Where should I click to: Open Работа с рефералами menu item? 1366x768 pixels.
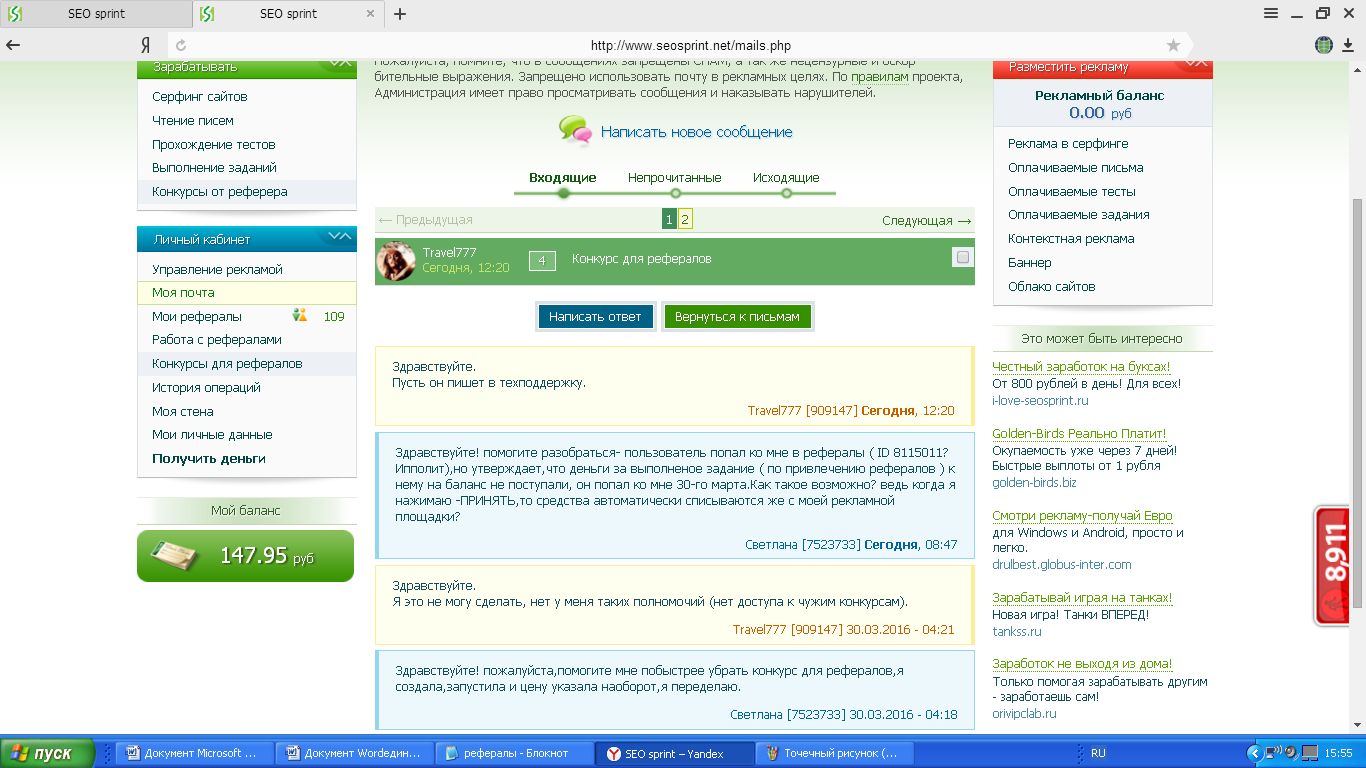coord(217,340)
